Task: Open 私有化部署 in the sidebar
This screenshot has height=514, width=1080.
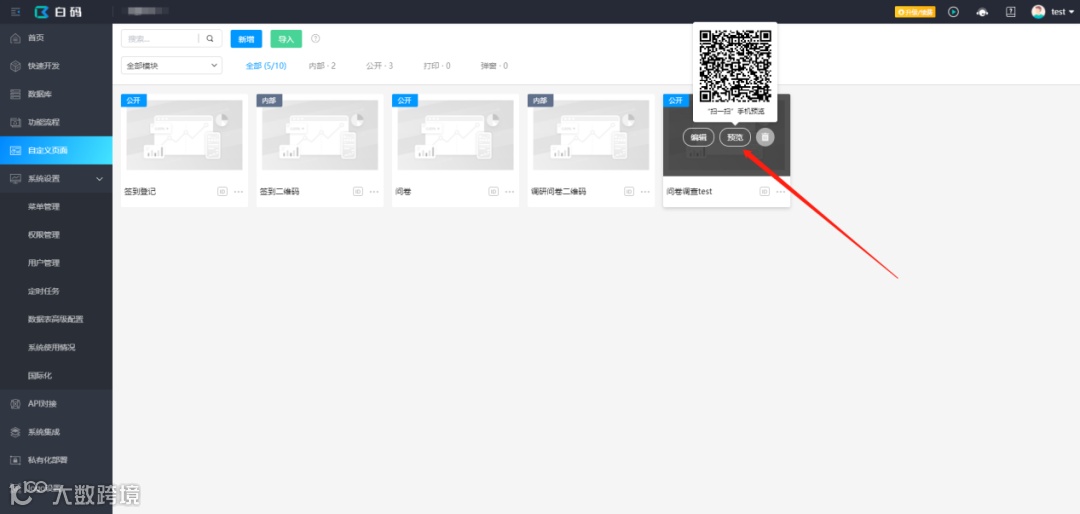Action: (56, 460)
